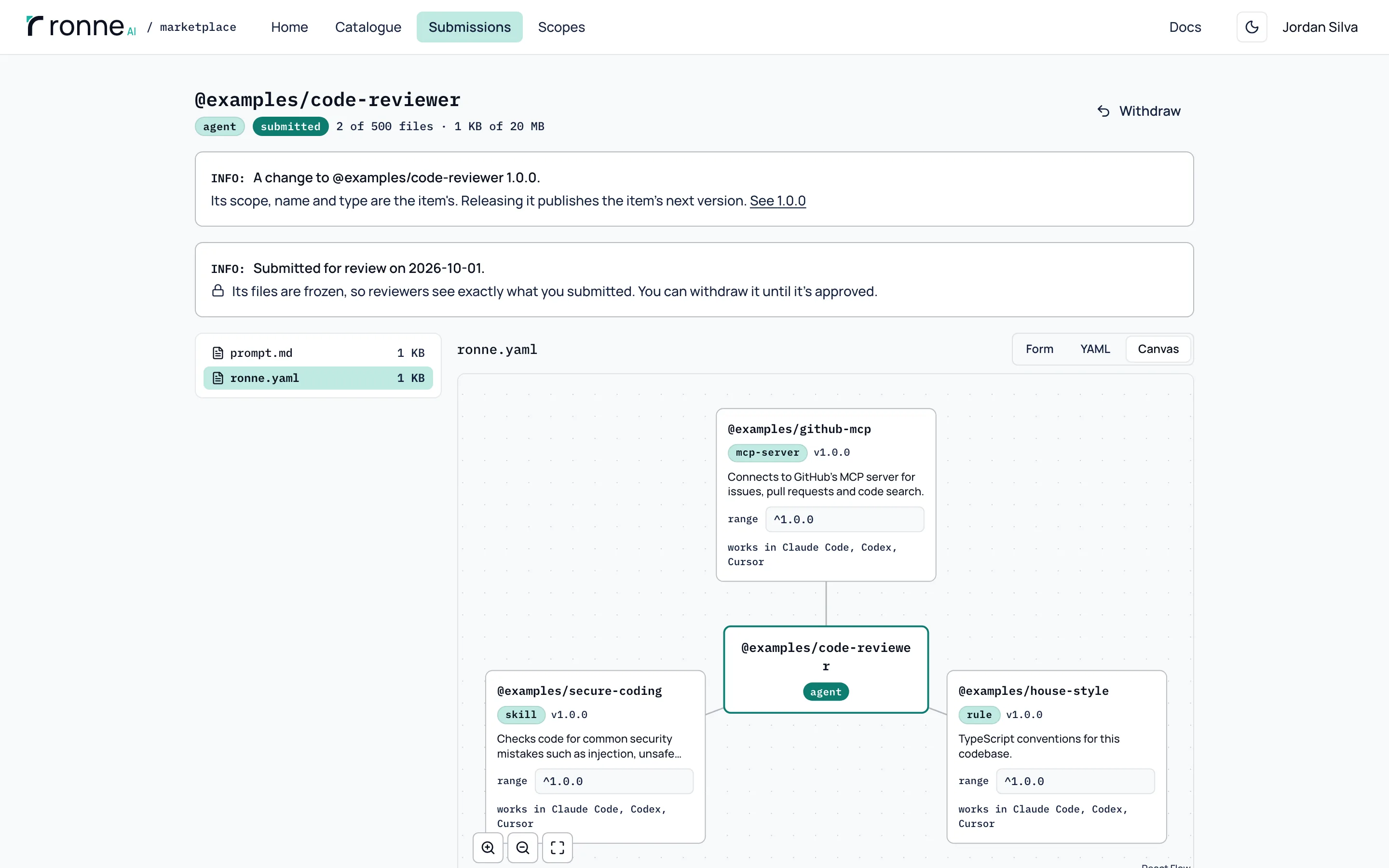Toggle dark mode moon icon
1389x868 pixels.
1251,27
